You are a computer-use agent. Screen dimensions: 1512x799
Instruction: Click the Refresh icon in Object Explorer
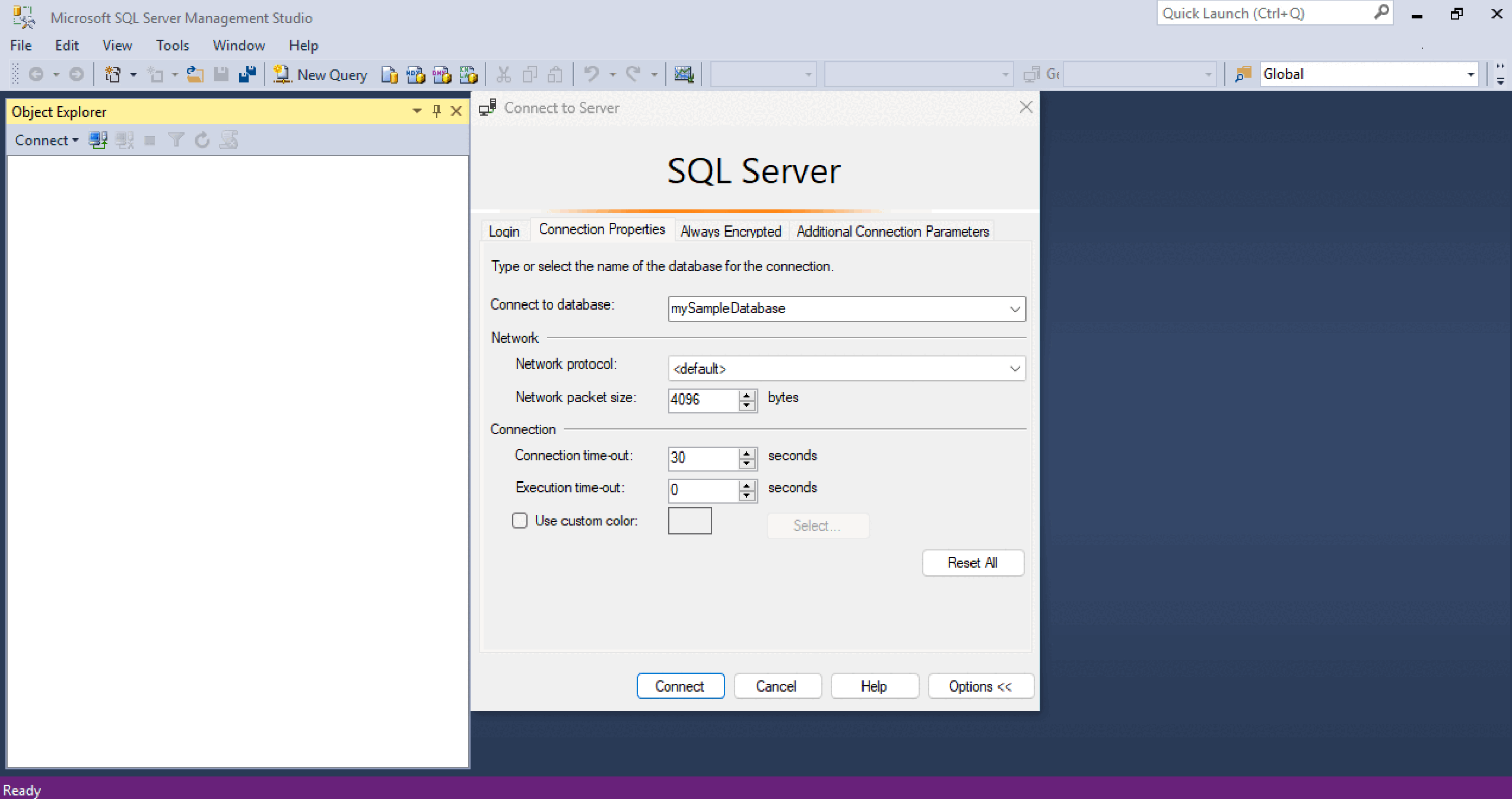pos(200,140)
